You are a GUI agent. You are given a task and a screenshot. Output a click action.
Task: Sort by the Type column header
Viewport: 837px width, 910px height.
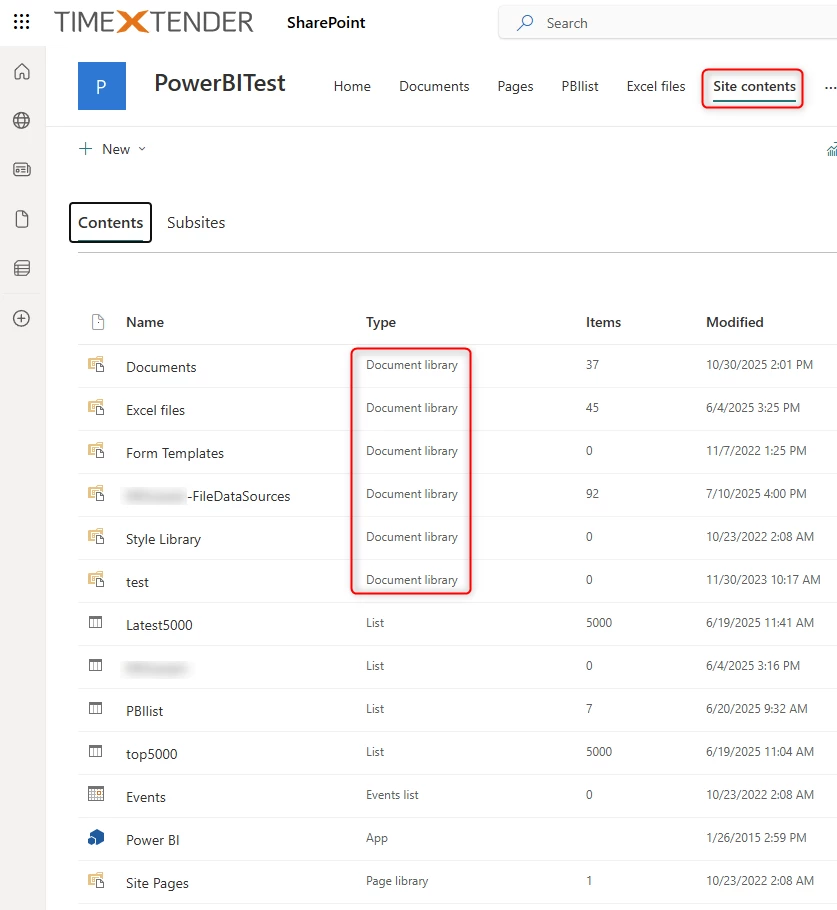pos(381,322)
